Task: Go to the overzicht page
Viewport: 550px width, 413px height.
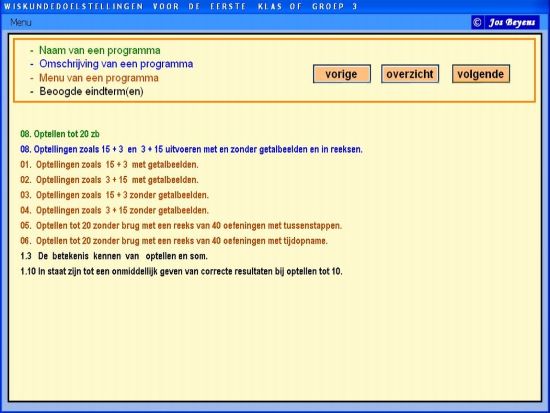Action: (410, 74)
